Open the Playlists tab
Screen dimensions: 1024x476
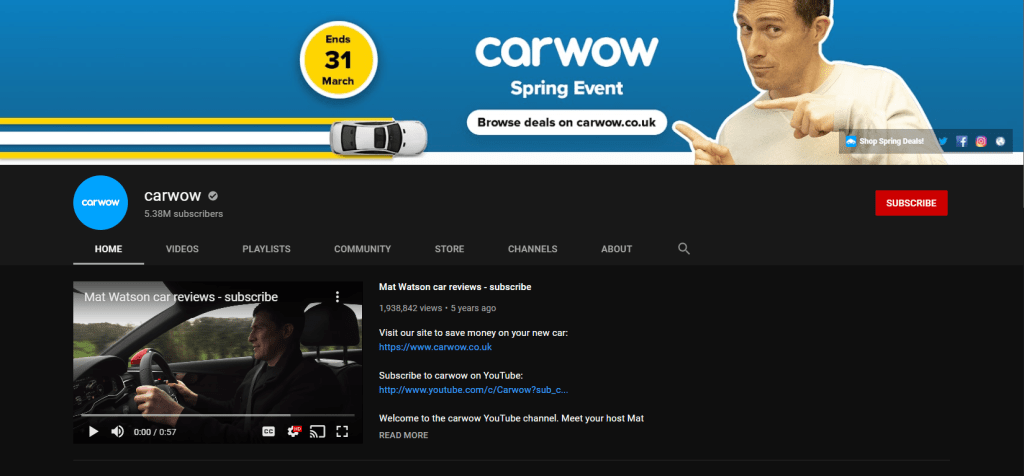266,249
